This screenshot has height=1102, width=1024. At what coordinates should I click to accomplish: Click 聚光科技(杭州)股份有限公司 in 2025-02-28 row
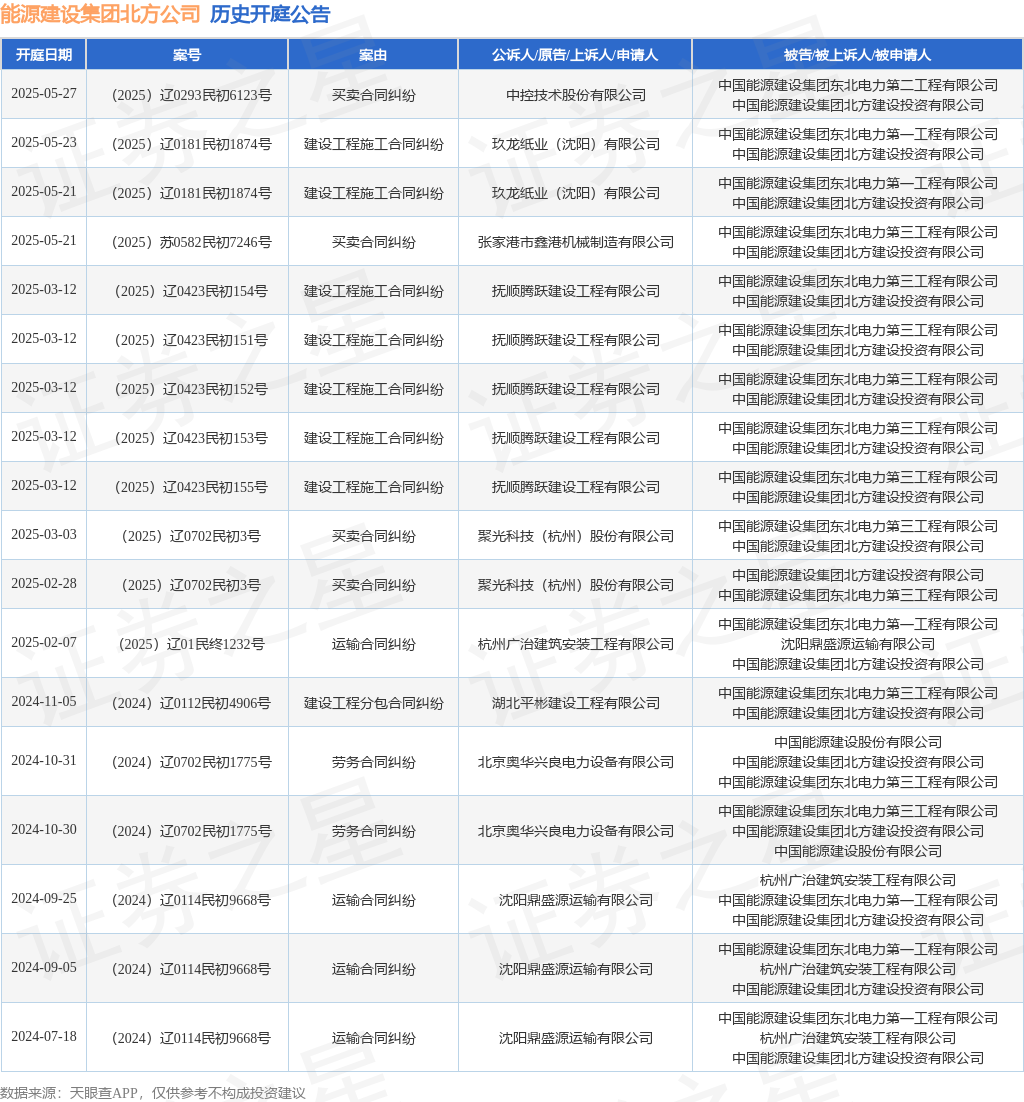tap(576, 585)
